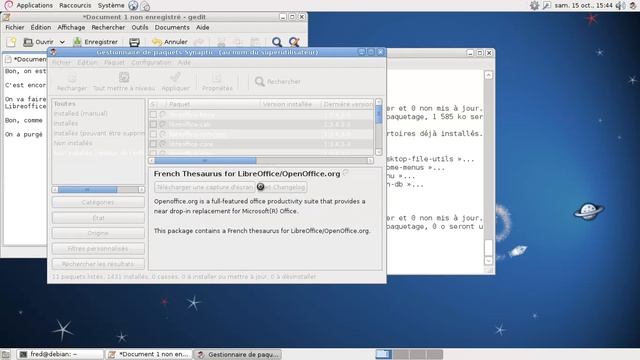Select the second workspace in the switcher
Viewport: 640px width, 360px height.
tap(401, 354)
